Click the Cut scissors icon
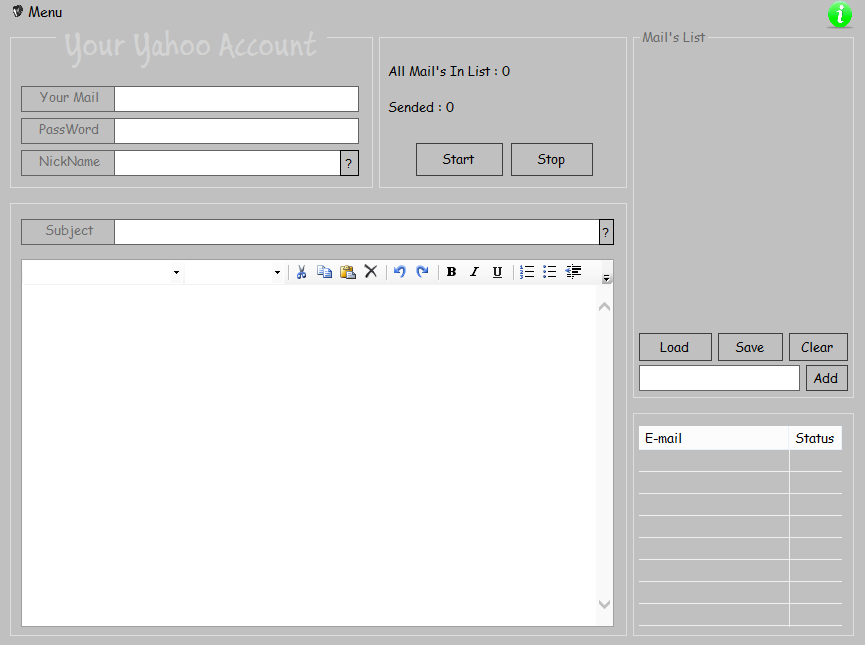This screenshot has width=865, height=645. (301, 272)
